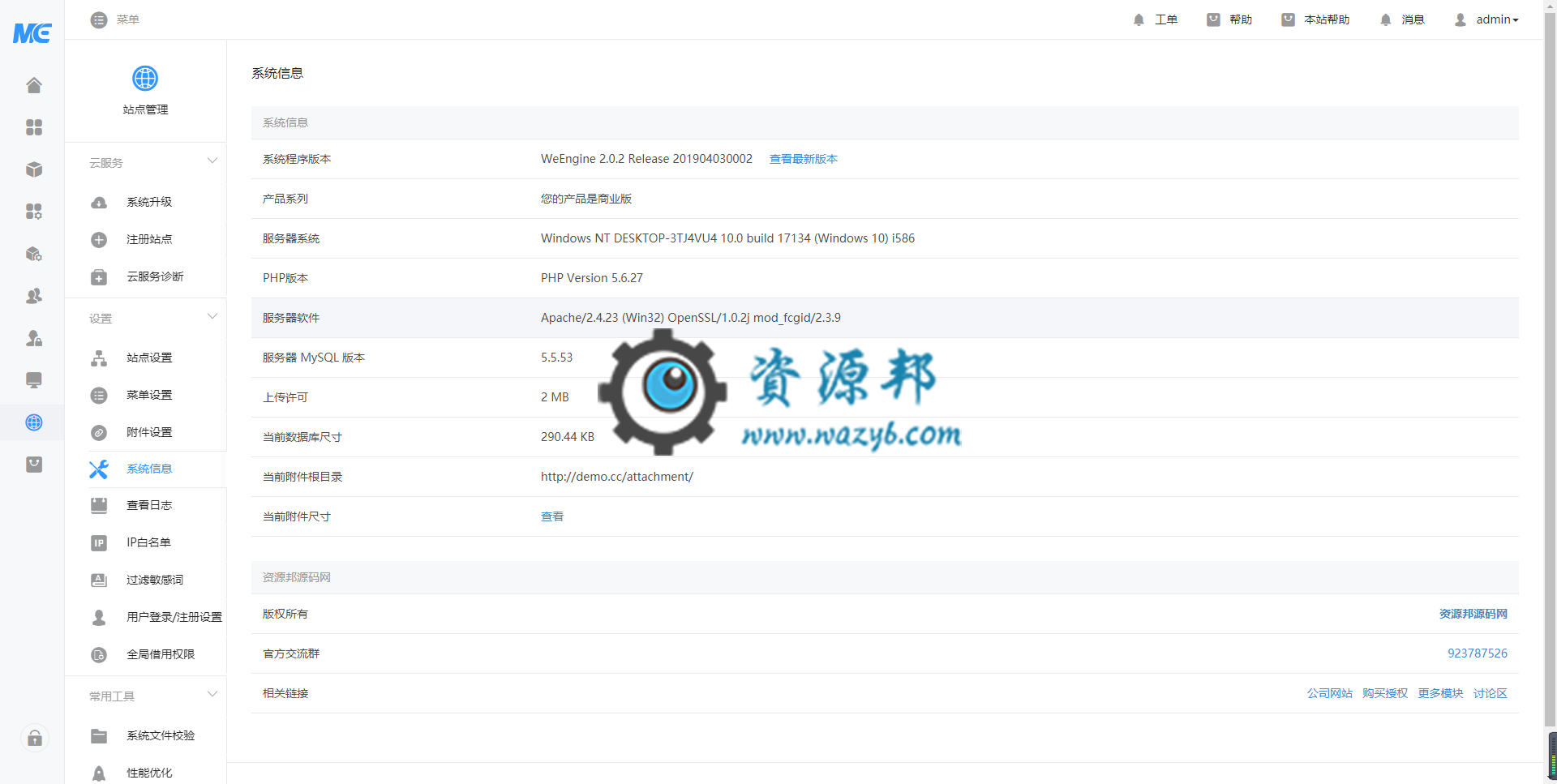Open the 更多模块 link
The image size is (1557, 784).
click(x=1440, y=693)
